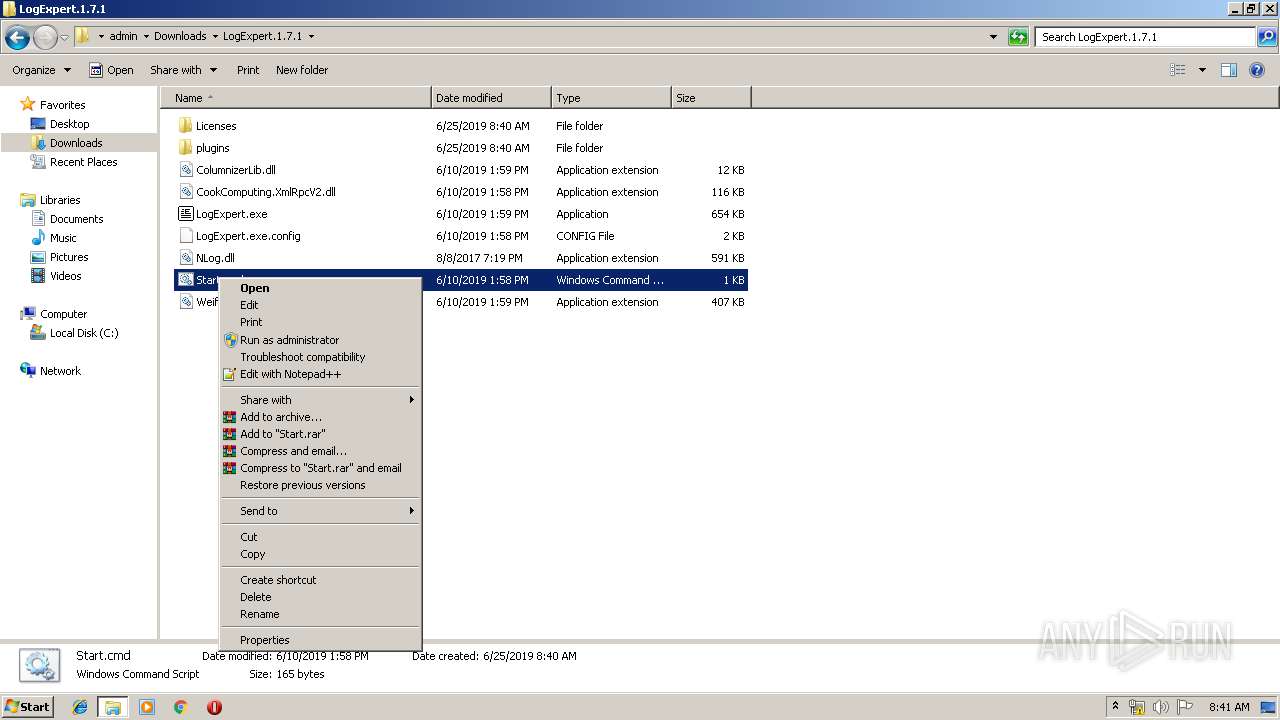Image resolution: width=1280 pixels, height=720 pixels.
Task: Open the Organize dropdown menu
Action: pos(42,70)
